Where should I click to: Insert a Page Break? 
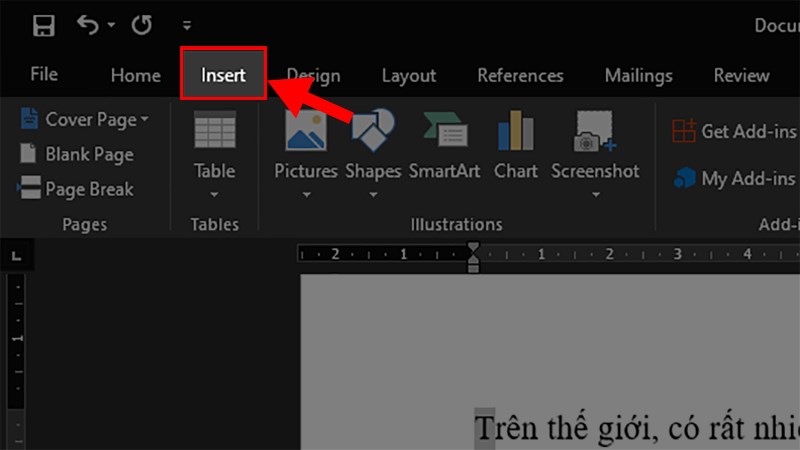point(76,189)
